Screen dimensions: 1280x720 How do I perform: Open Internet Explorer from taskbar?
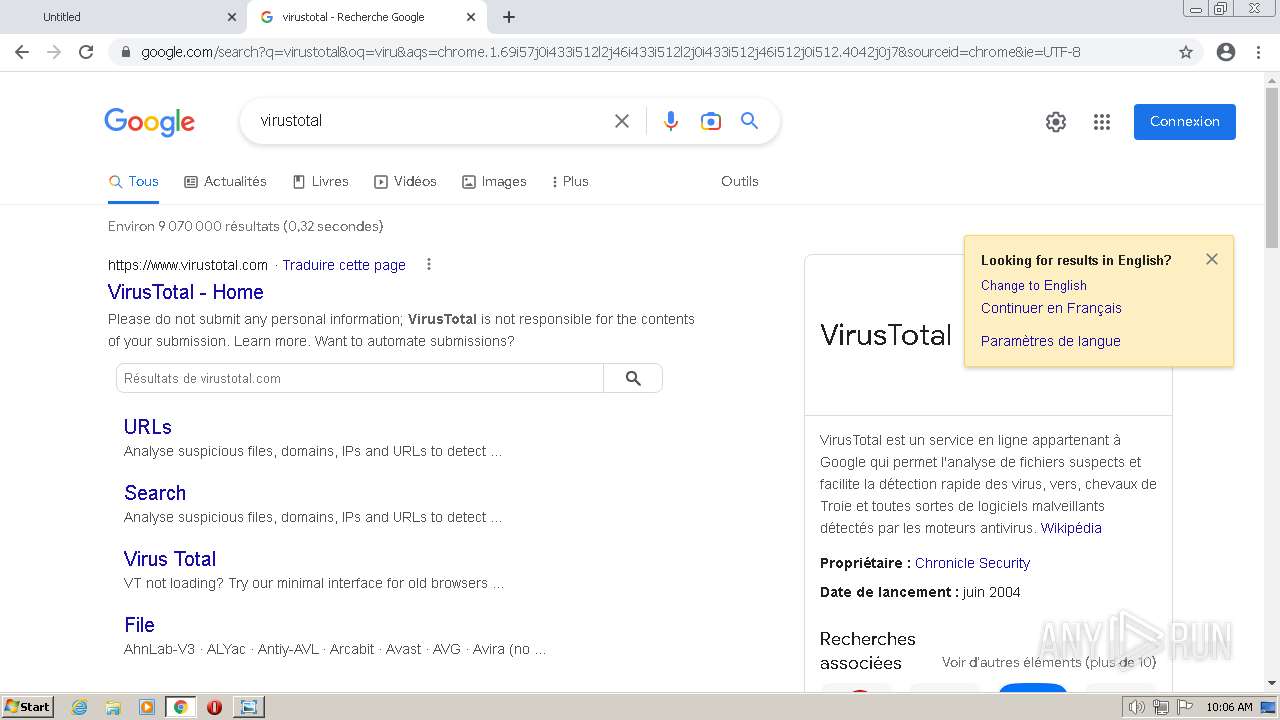(x=79, y=707)
